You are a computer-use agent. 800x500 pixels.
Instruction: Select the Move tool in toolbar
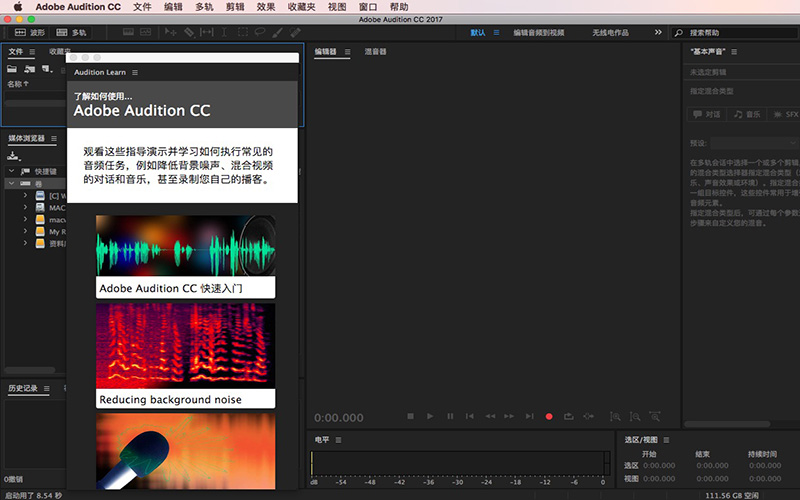[170, 32]
